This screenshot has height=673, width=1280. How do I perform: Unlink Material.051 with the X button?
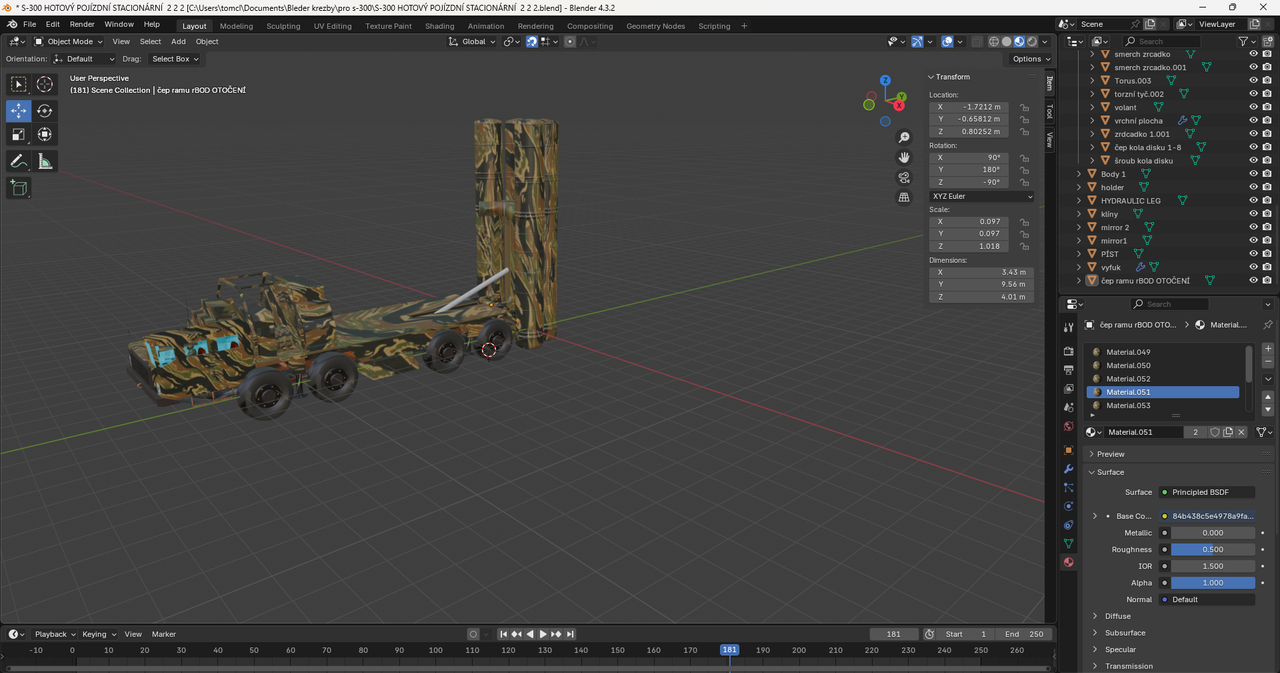(1241, 432)
